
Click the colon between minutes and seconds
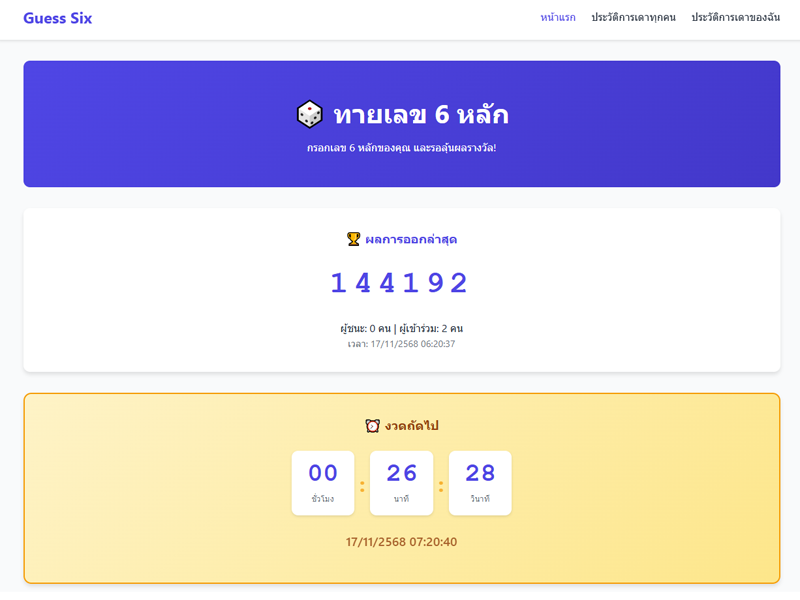click(x=441, y=486)
